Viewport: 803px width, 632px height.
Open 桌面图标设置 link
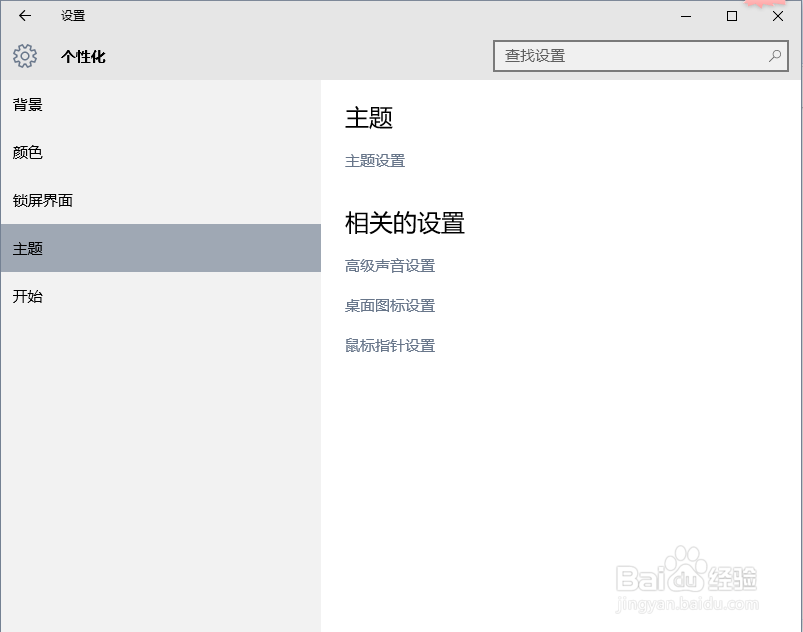click(391, 305)
